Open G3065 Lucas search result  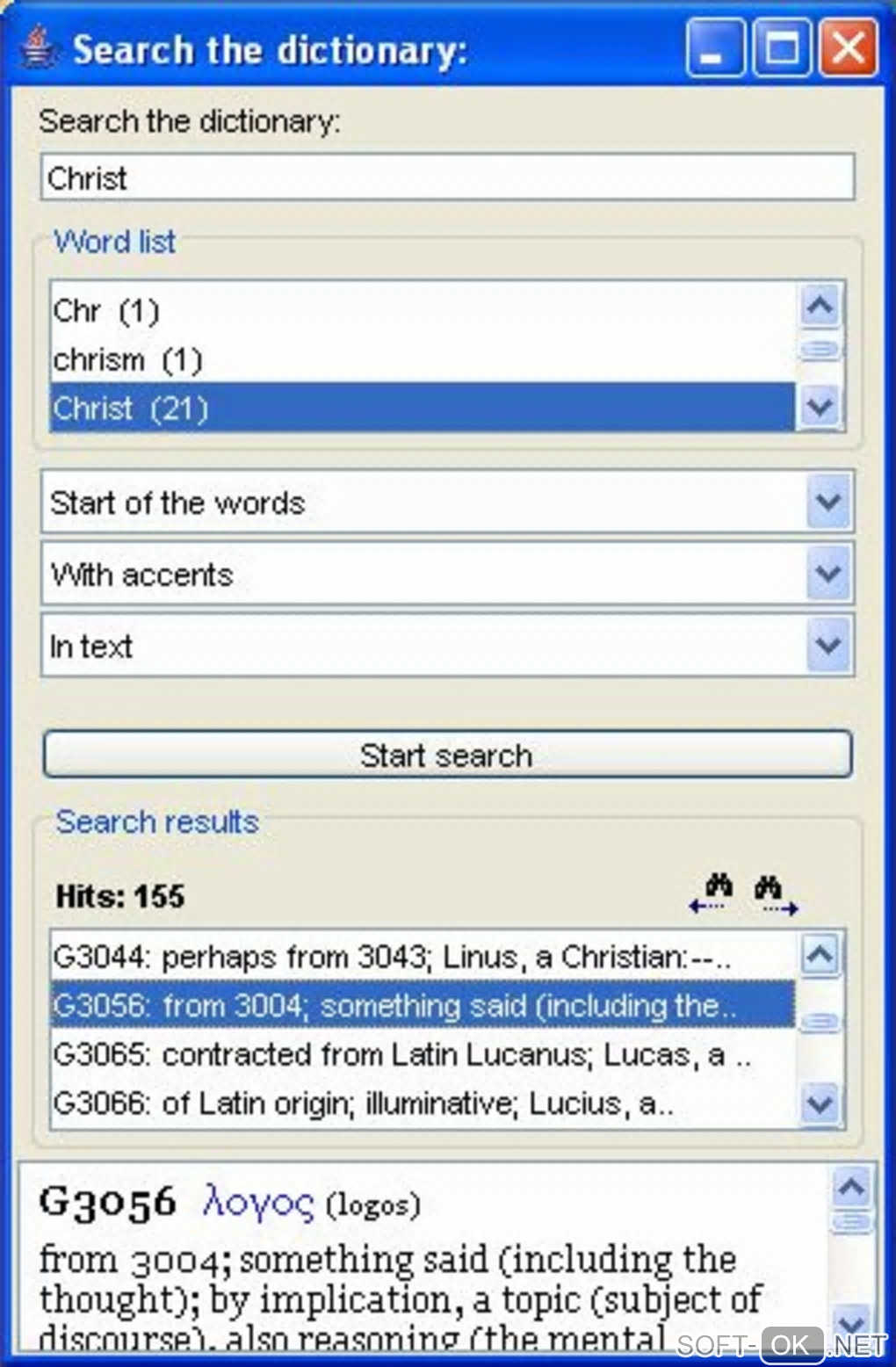[x=401, y=1054]
